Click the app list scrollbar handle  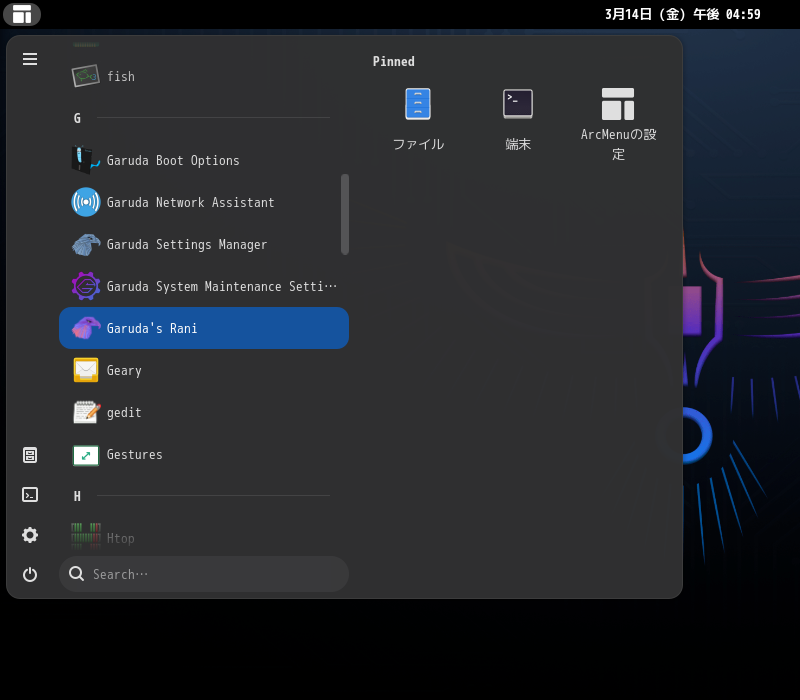[345, 214]
